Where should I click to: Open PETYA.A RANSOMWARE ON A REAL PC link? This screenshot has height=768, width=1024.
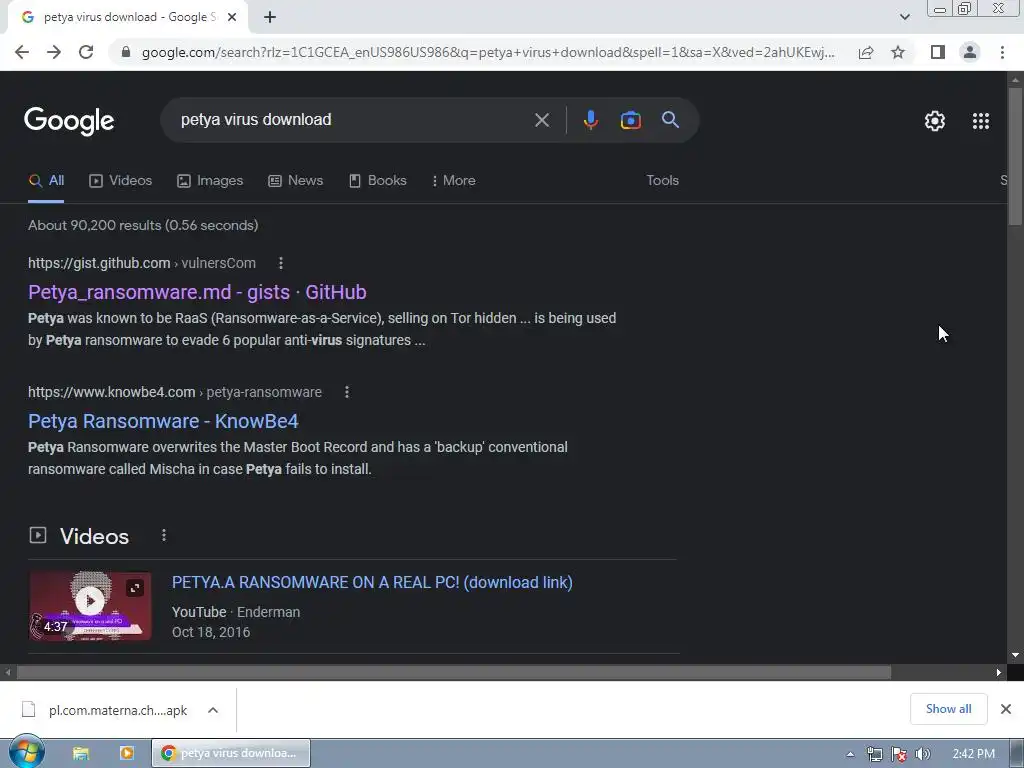[372, 583]
